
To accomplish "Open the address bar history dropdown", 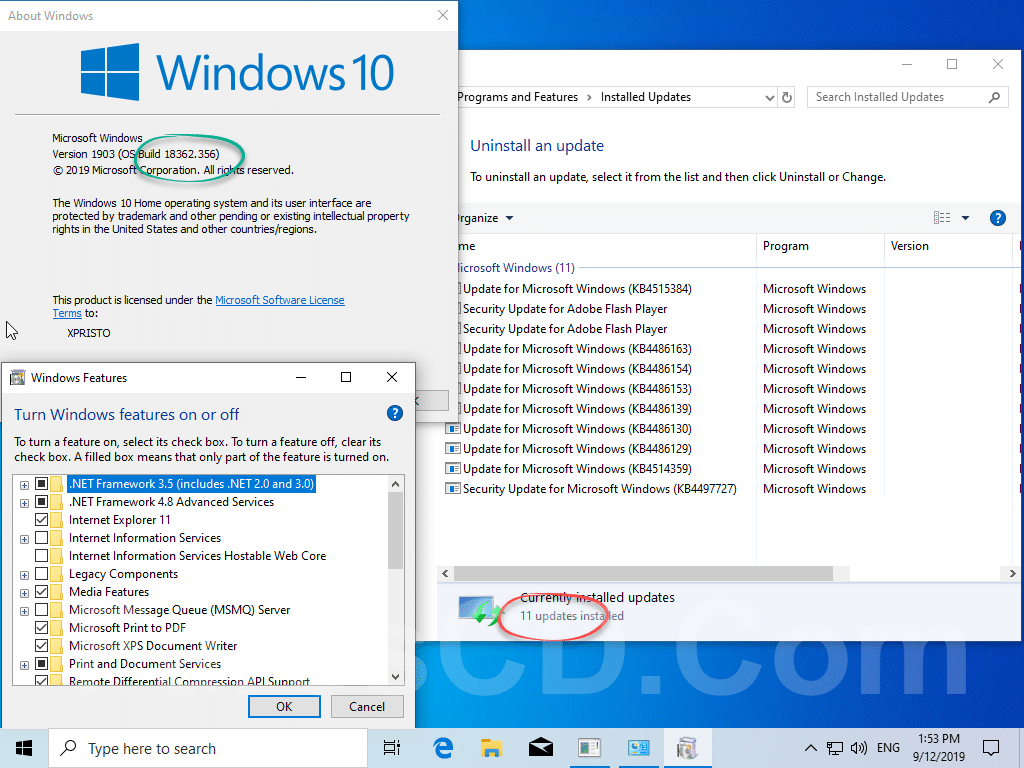I will point(770,97).
